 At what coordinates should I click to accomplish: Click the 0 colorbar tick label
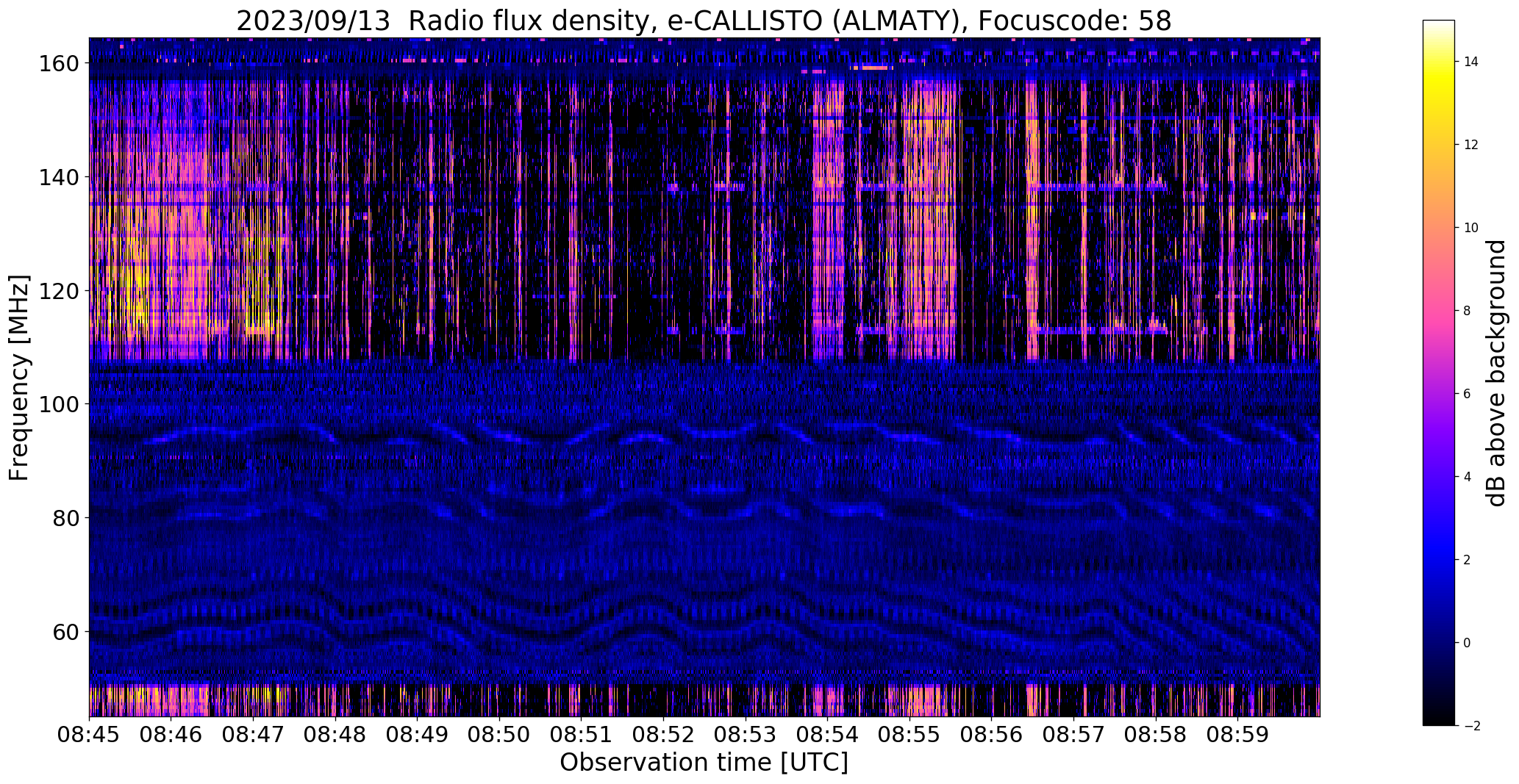1468,643
